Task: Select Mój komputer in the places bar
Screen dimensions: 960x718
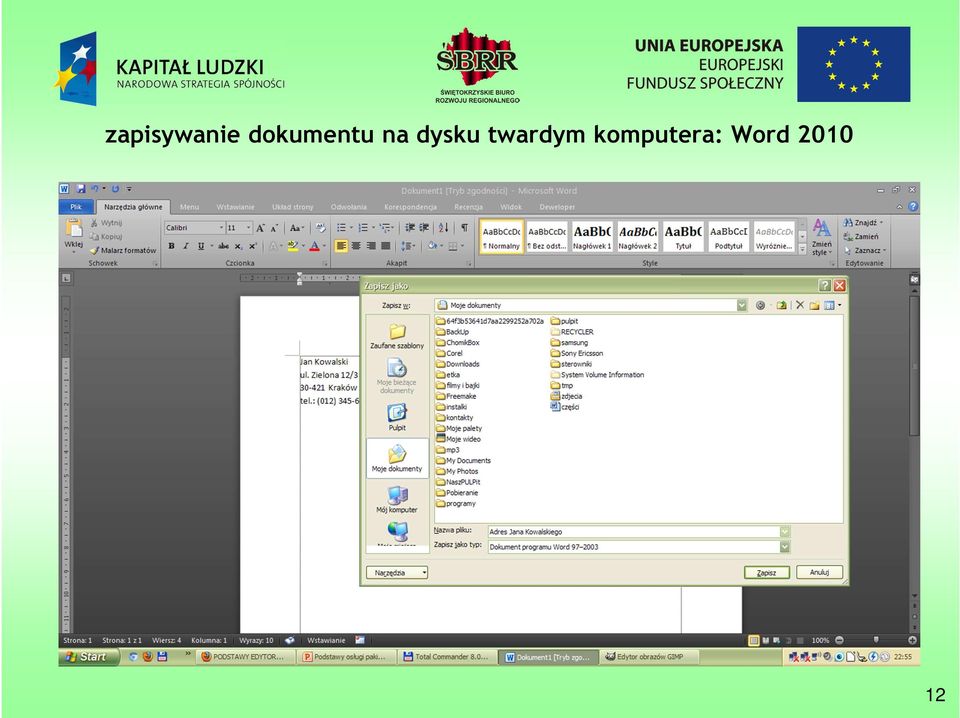Action: (x=397, y=499)
